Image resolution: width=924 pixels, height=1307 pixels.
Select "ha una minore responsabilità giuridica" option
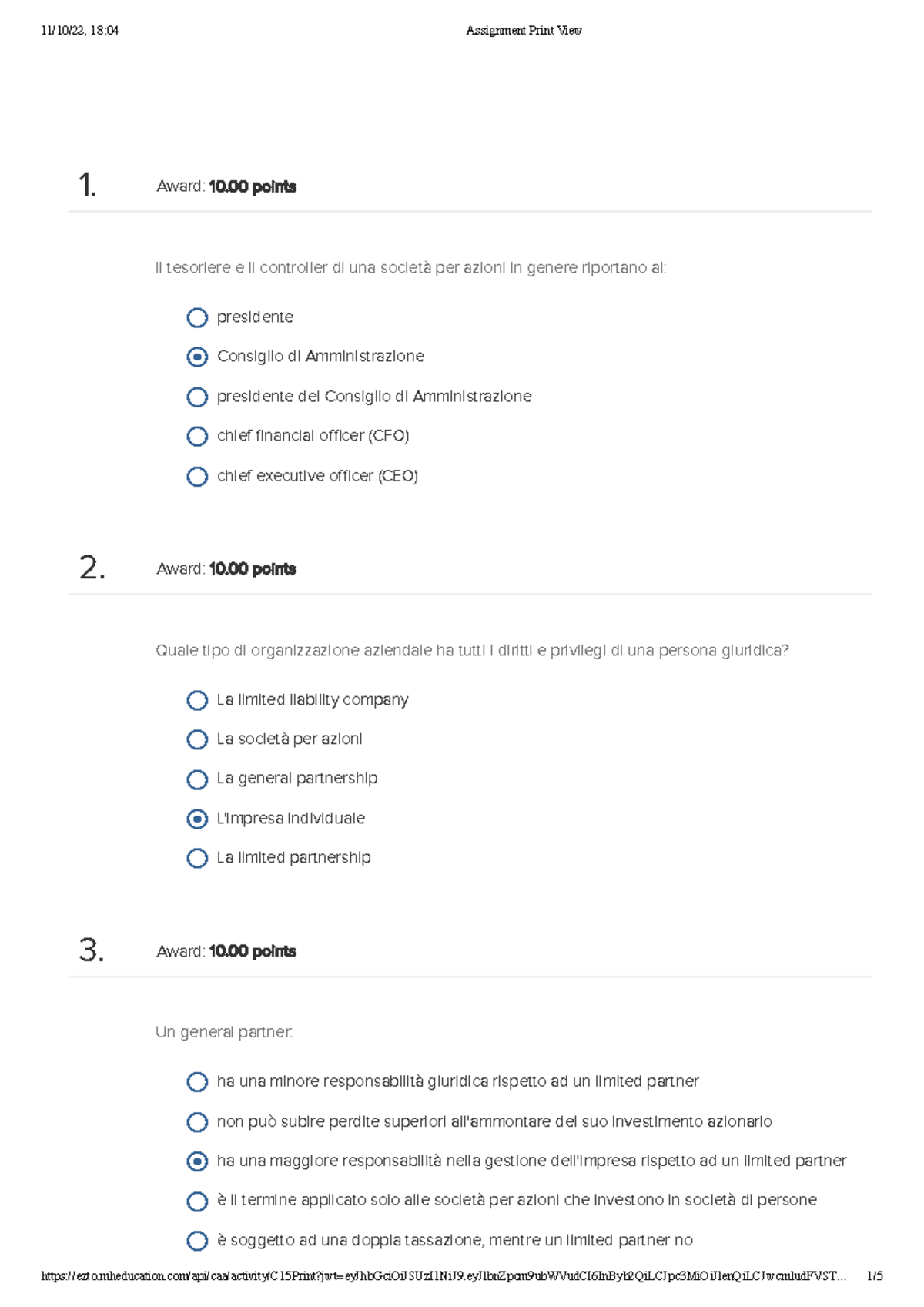[x=197, y=1082]
